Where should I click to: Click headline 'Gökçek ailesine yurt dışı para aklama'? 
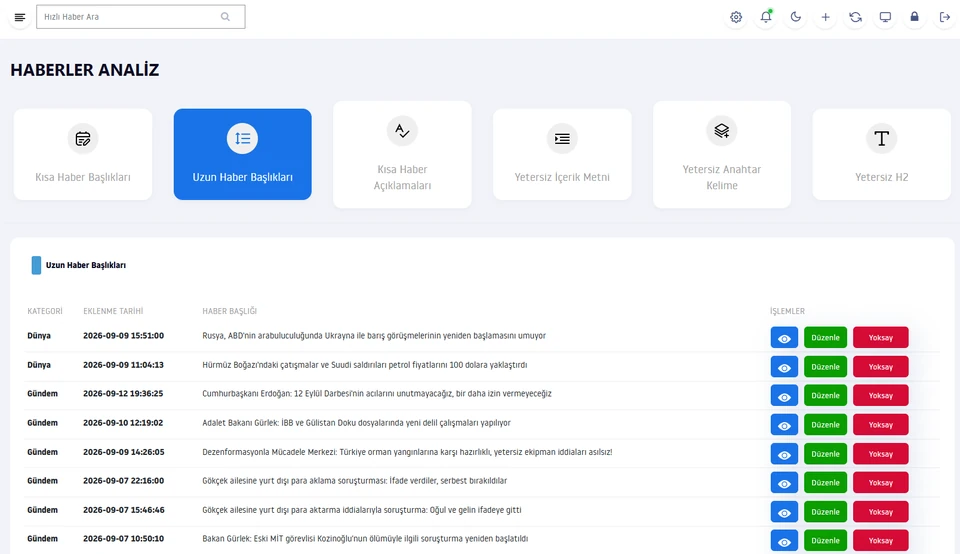pos(354,481)
